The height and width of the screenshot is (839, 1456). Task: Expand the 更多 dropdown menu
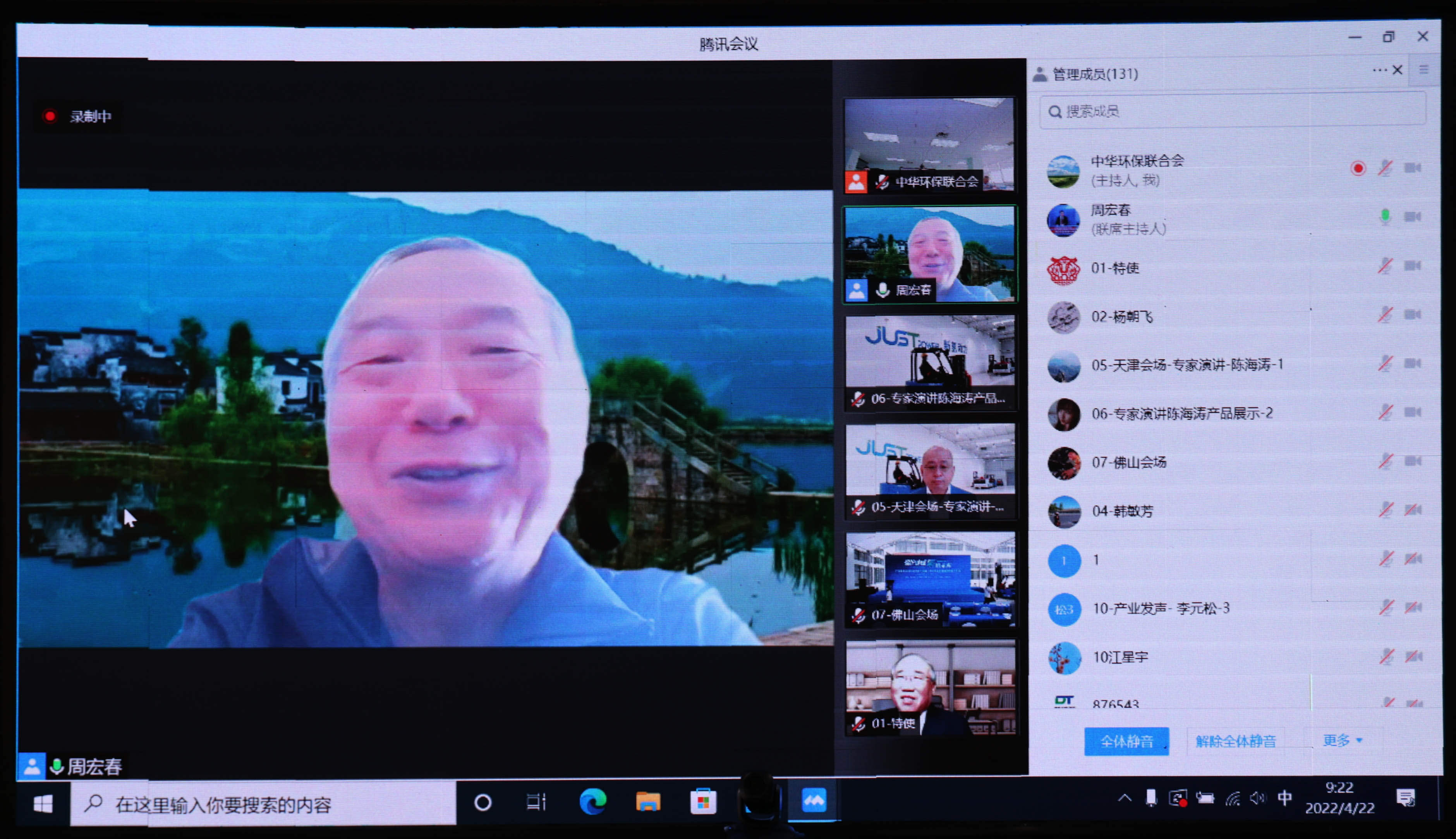coord(1343,741)
